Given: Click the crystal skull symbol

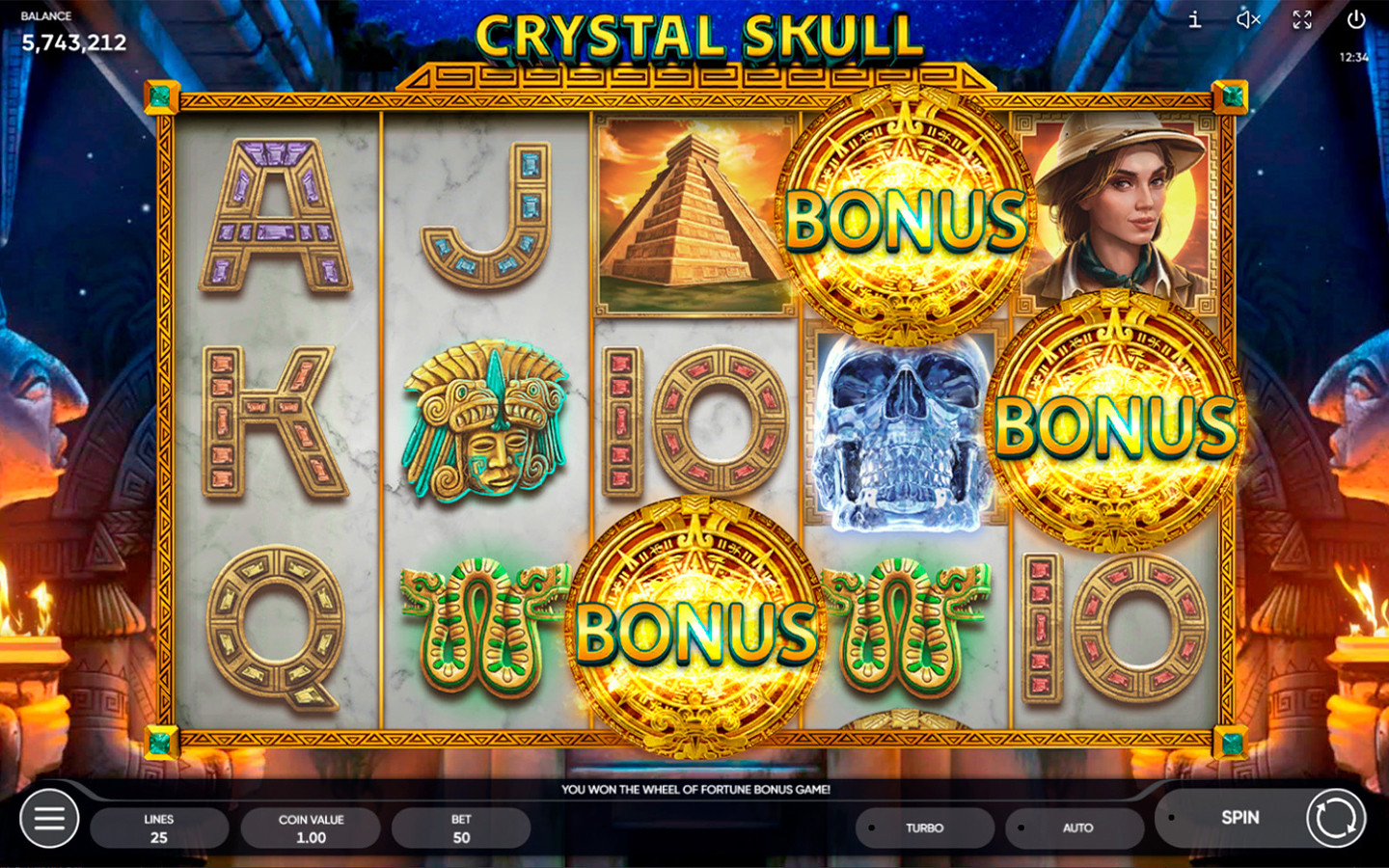Looking at the screenshot, I should point(903,431).
